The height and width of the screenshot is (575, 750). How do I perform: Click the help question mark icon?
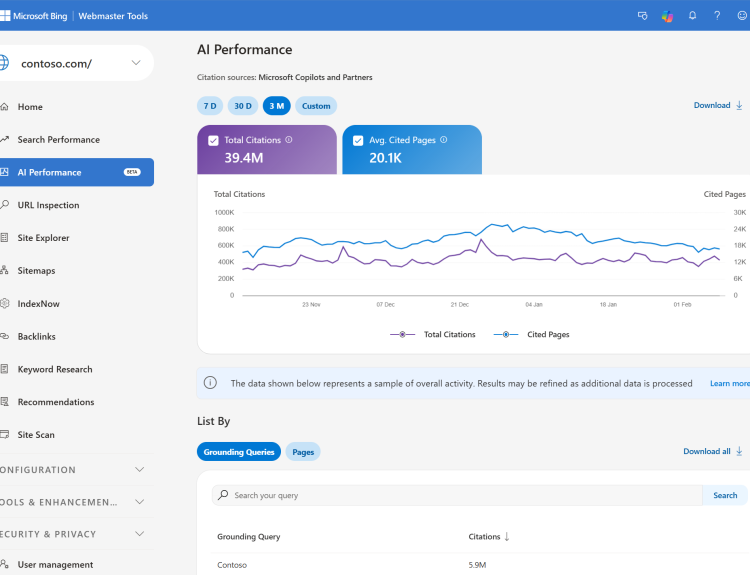click(x=717, y=16)
